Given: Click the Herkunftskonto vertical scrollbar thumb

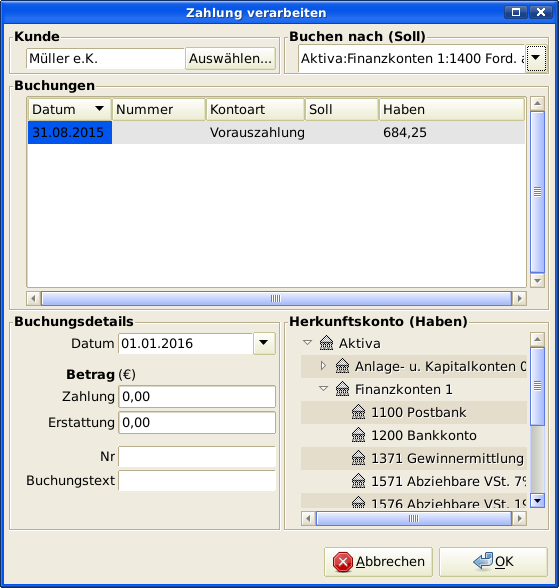Looking at the screenshot, I should [537, 386].
